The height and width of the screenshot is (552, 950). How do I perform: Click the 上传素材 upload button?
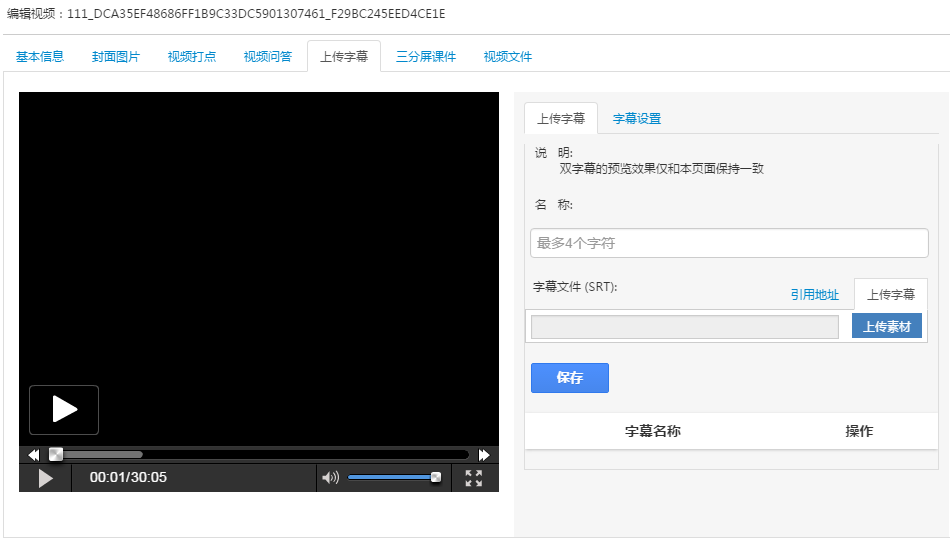(x=886, y=326)
